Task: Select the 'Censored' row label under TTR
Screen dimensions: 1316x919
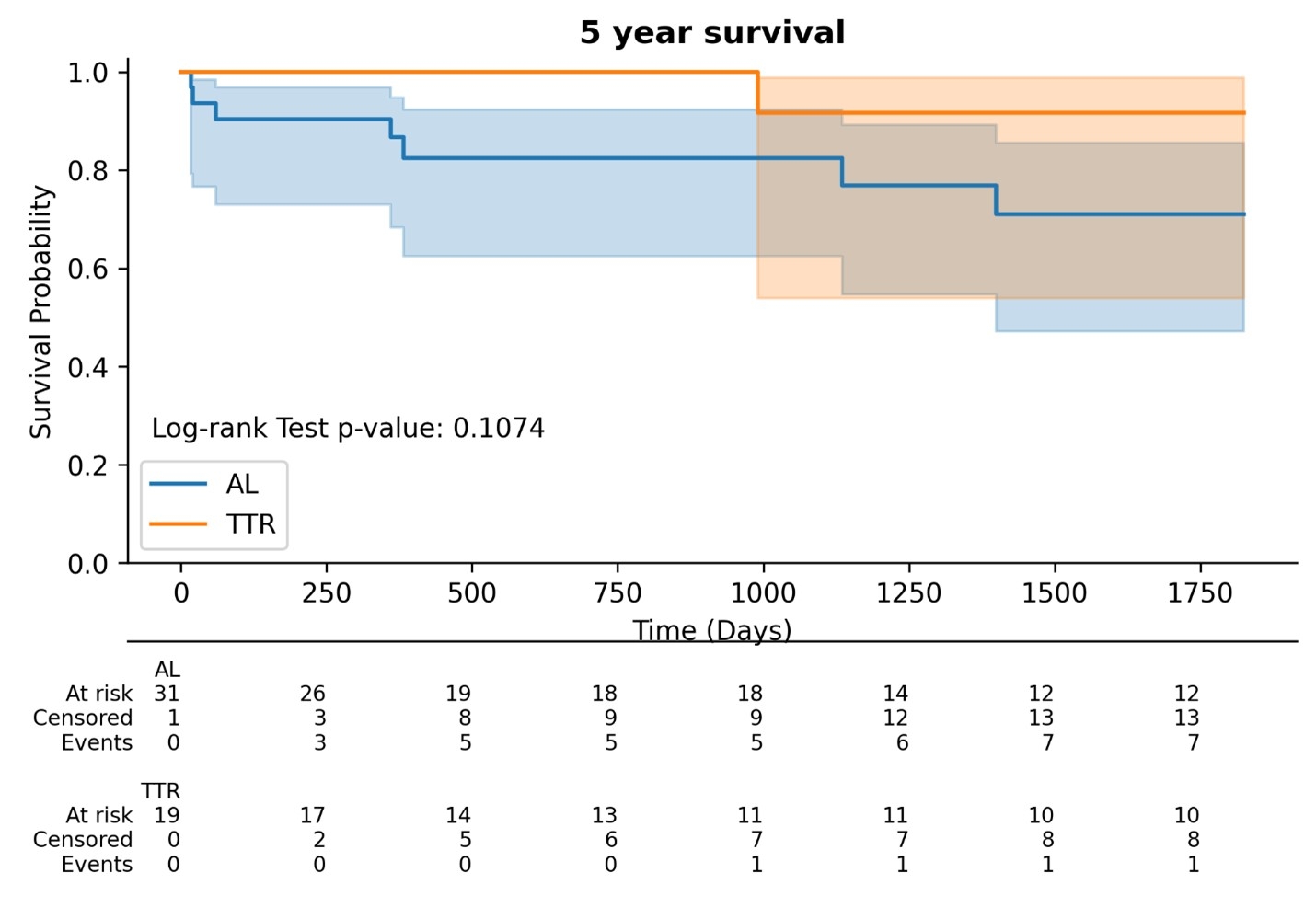Action: coord(83,840)
